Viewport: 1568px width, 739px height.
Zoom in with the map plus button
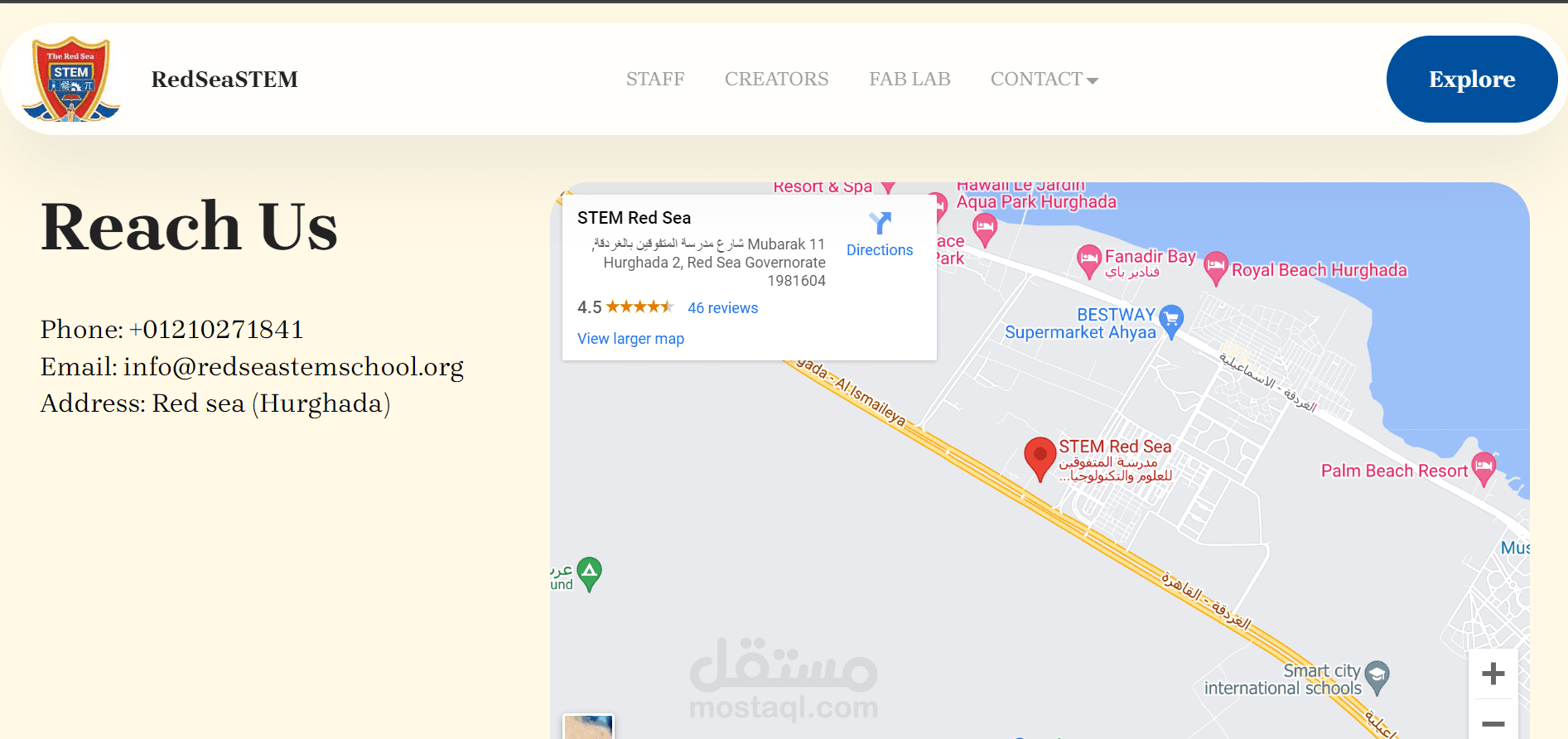click(x=1493, y=674)
